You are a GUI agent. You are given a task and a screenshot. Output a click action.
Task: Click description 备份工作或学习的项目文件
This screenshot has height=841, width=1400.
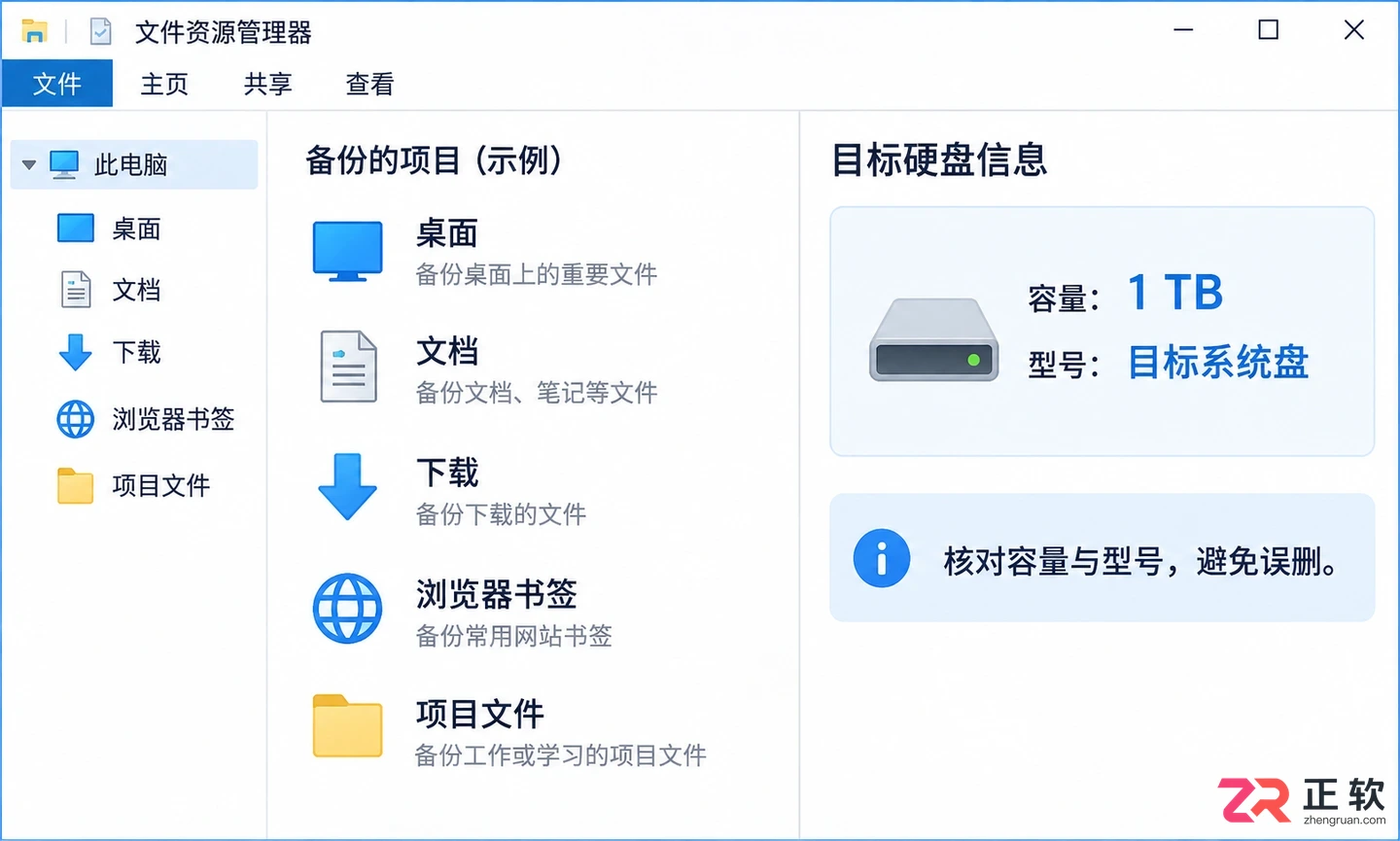tap(561, 755)
